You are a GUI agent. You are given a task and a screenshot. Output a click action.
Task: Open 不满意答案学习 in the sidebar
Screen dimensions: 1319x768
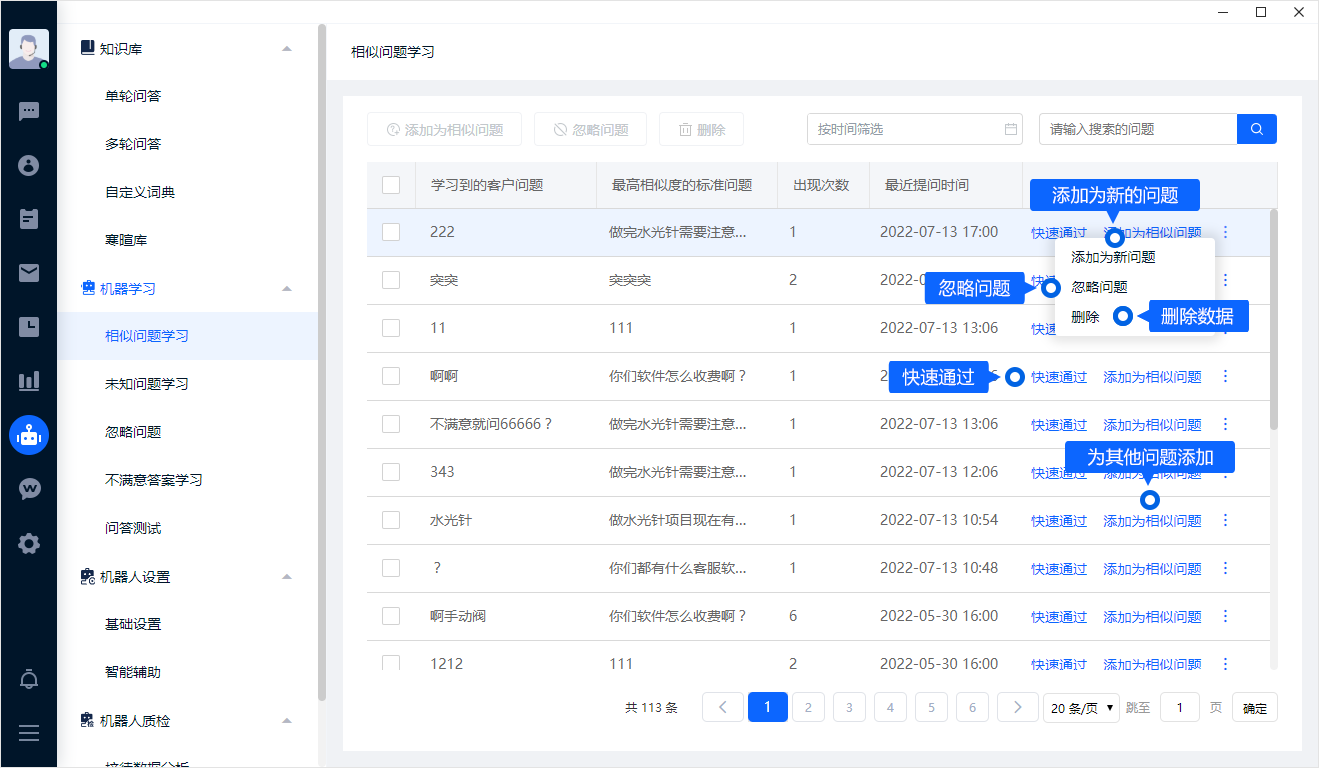coord(154,480)
